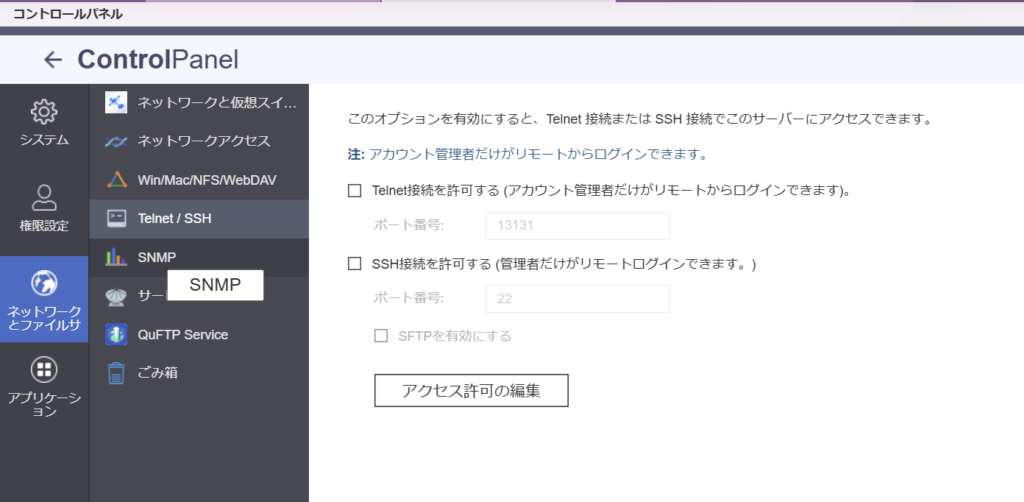1024x502 pixels.
Task: Click the QuFTP Service icon
Action: pos(117,335)
